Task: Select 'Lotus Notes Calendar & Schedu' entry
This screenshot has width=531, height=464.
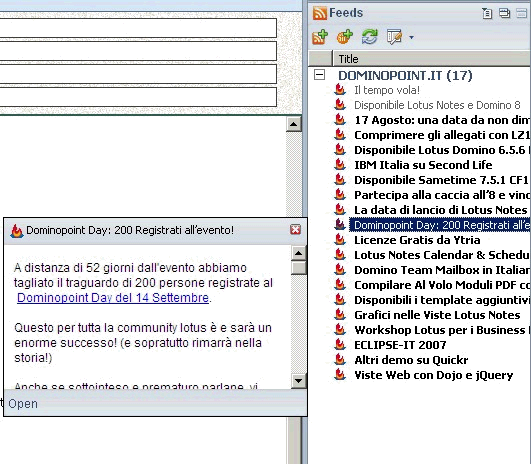Action: click(x=442, y=255)
